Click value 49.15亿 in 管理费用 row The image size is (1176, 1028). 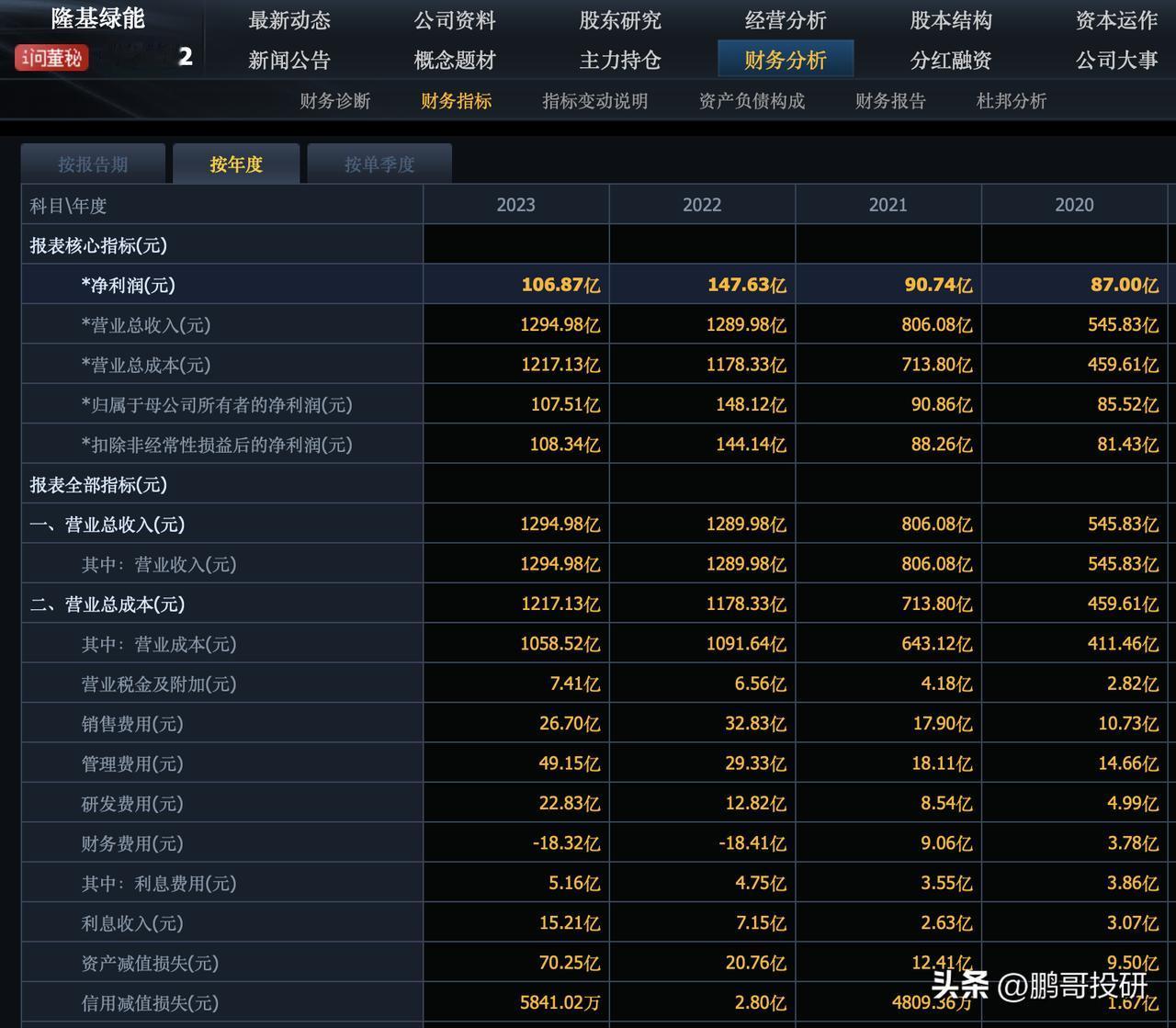coord(570,764)
